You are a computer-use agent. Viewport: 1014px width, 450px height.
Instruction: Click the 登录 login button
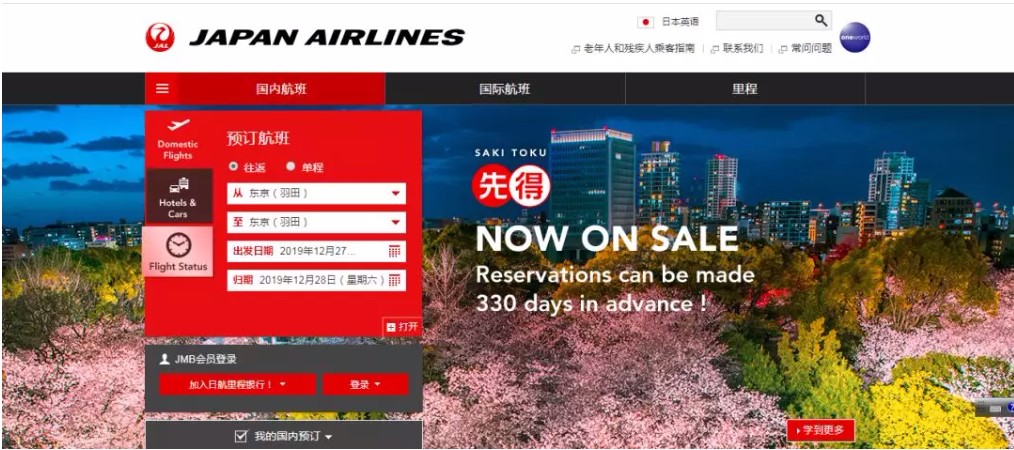(x=366, y=385)
